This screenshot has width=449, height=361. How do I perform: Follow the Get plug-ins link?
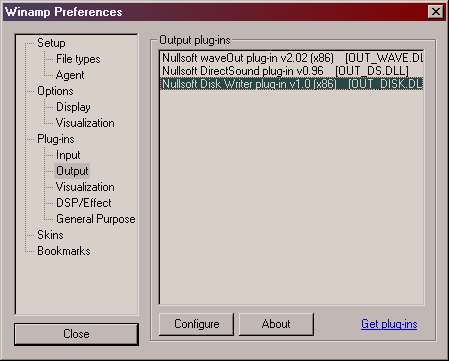[389, 324]
